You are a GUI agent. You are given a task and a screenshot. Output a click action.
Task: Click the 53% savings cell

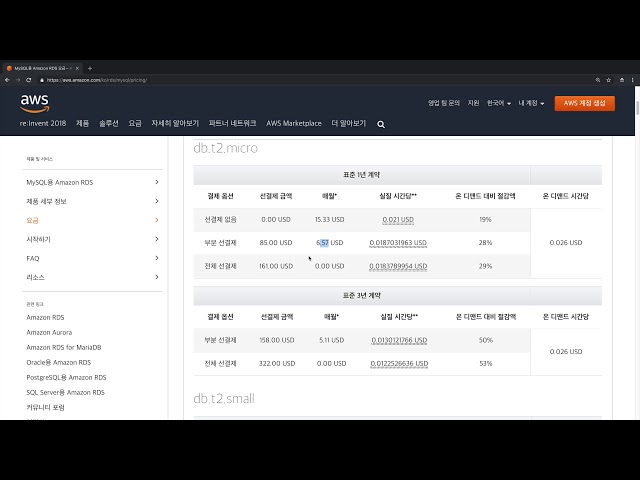tap(486, 364)
